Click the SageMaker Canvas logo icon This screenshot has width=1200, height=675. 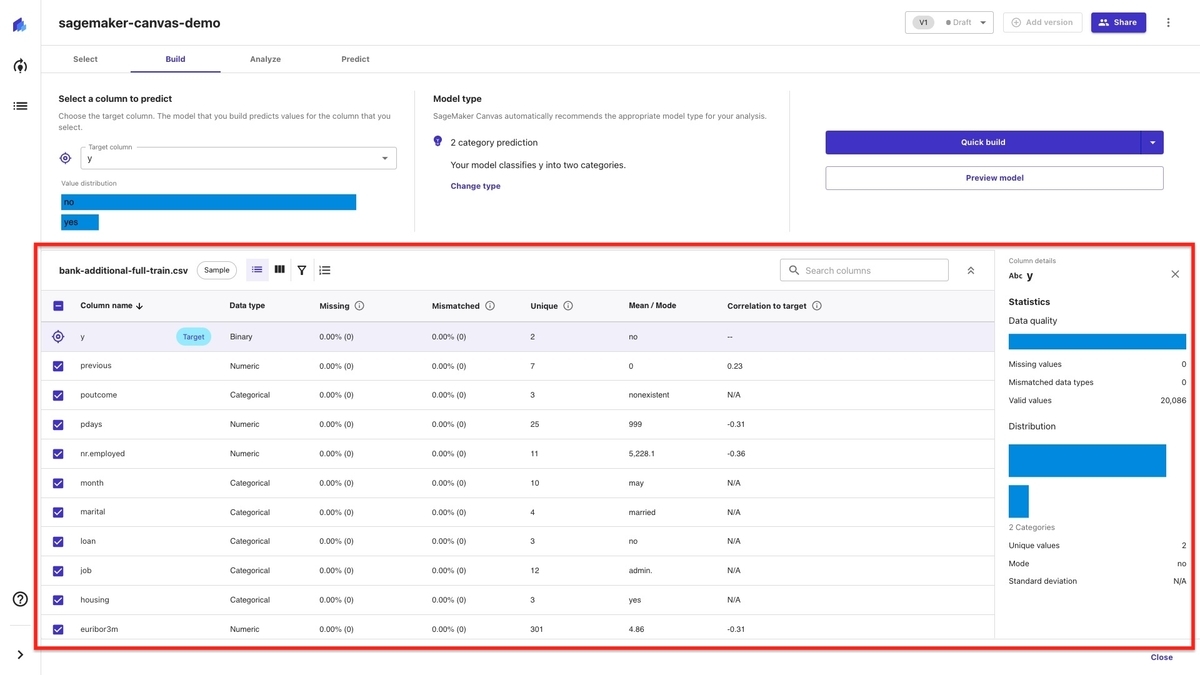click(x=20, y=24)
